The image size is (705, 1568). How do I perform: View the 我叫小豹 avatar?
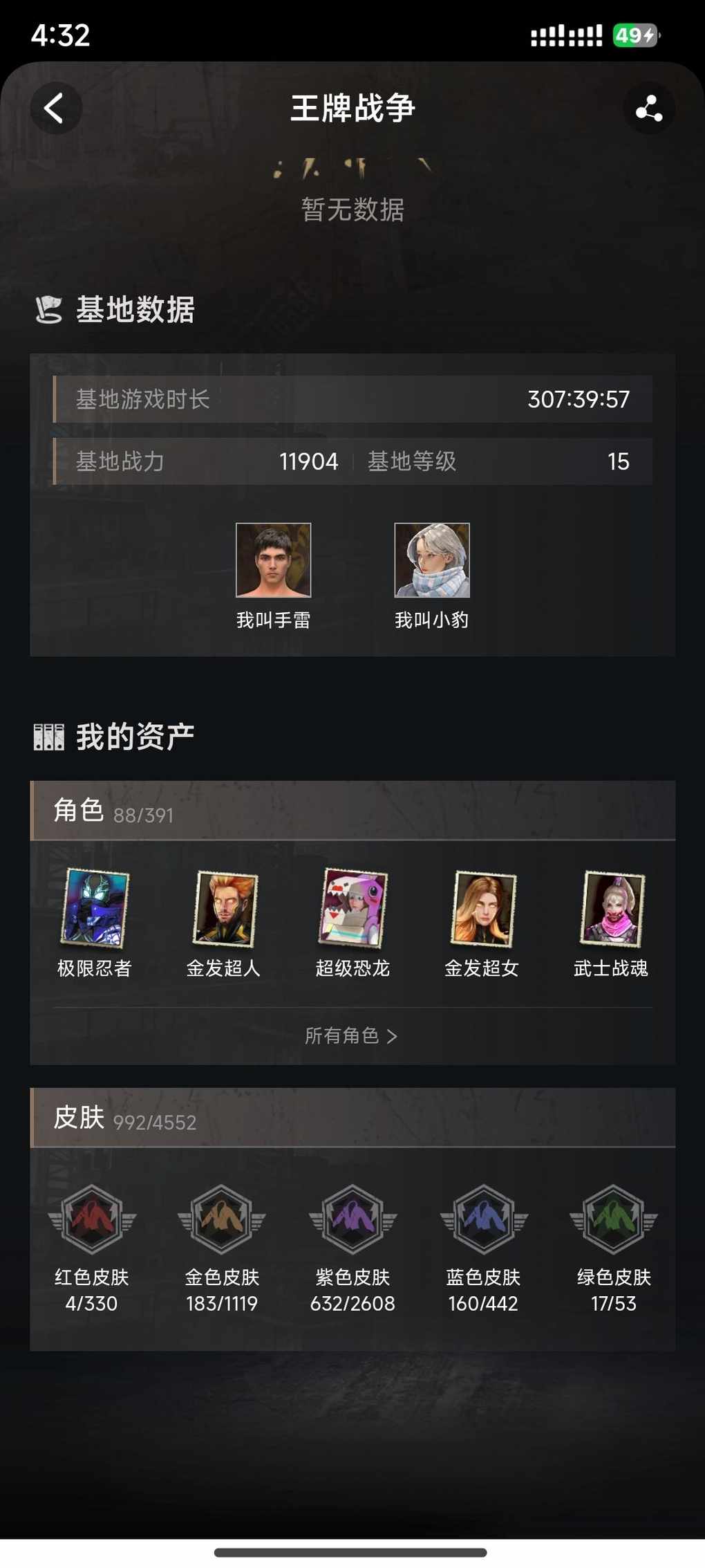tap(432, 560)
